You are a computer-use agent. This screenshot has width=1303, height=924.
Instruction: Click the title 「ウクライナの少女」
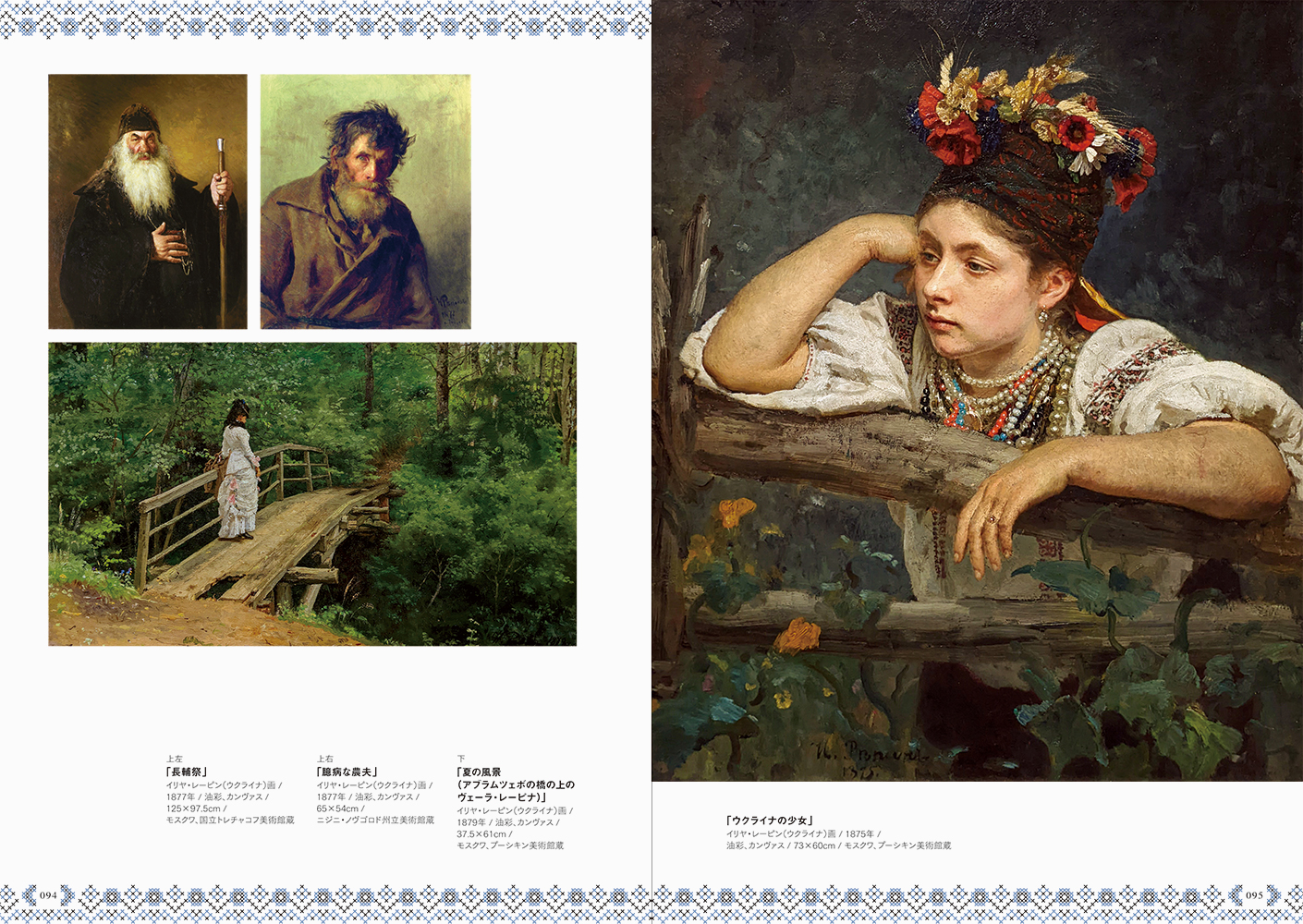769,820
